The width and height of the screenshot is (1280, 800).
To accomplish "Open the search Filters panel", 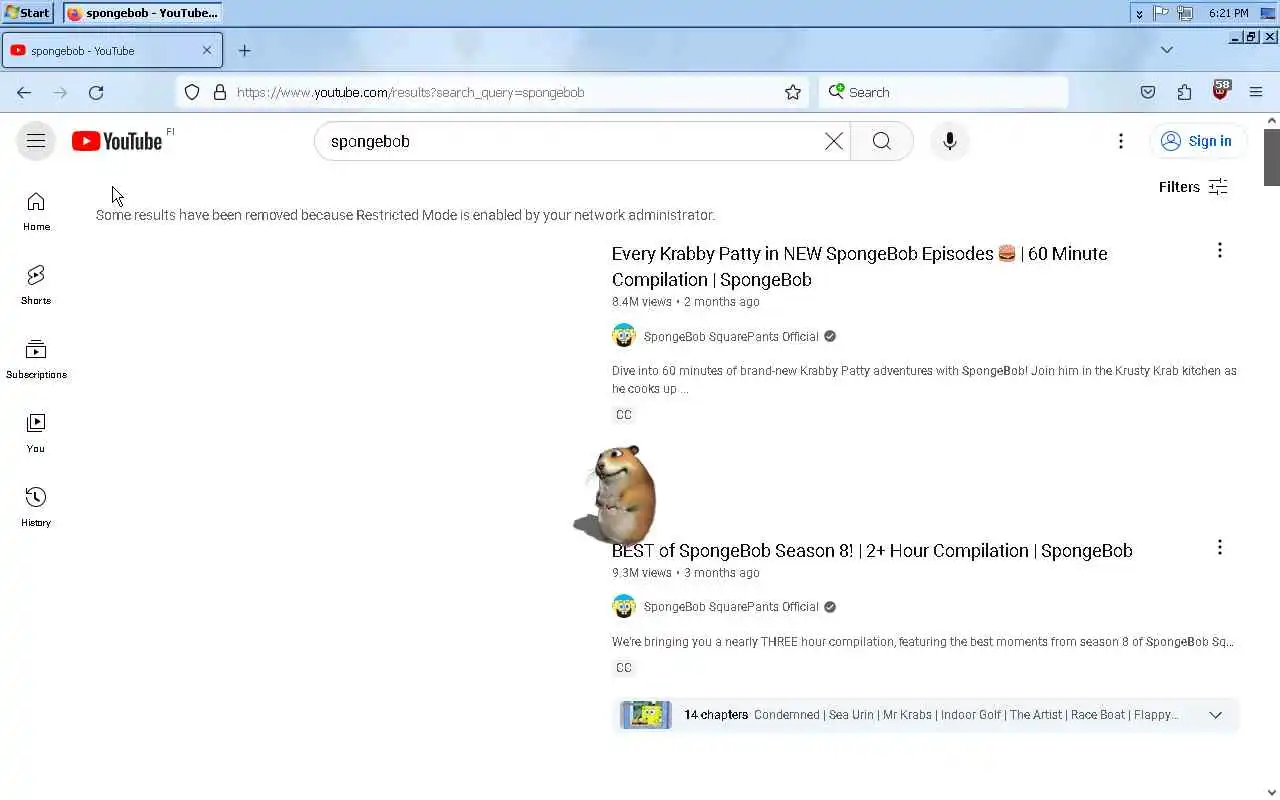I will pyautogui.click(x=1193, y=187).
